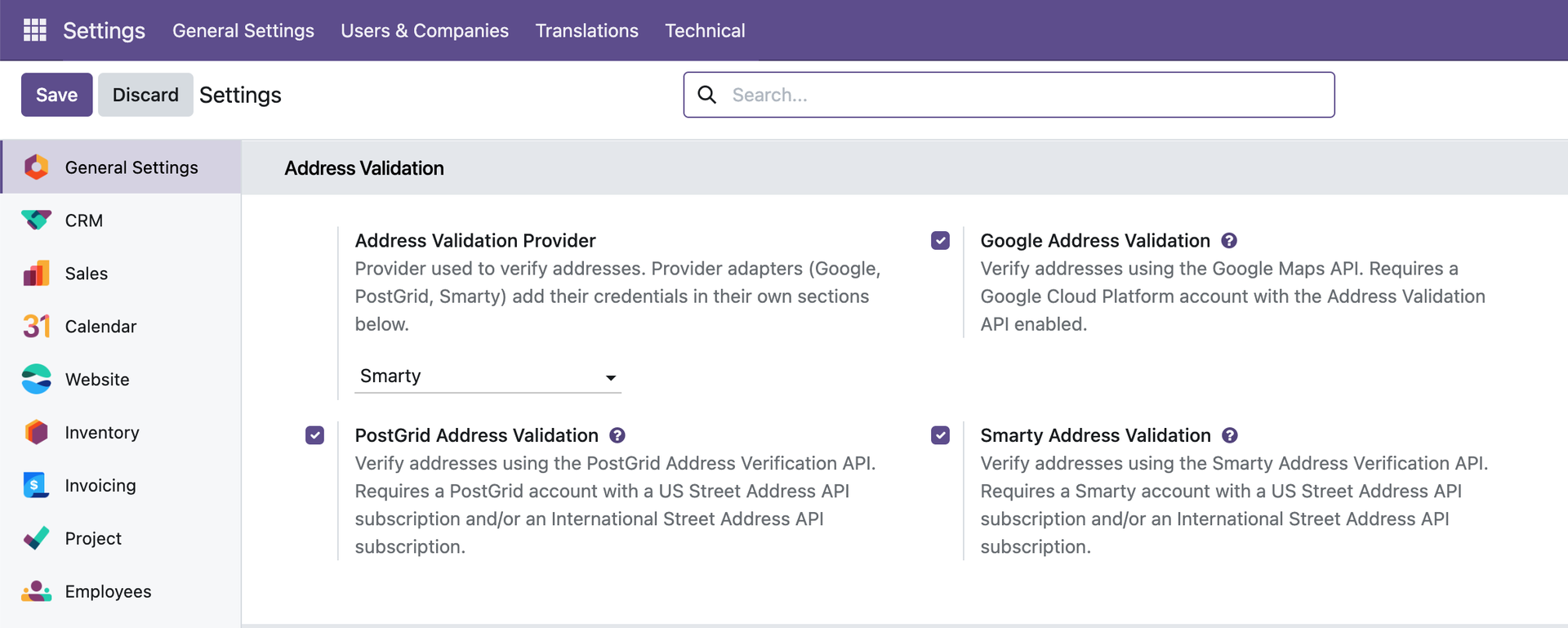Click the Website app icon
Viewport: 1568px width, 628px height.
tap(36, 380)
